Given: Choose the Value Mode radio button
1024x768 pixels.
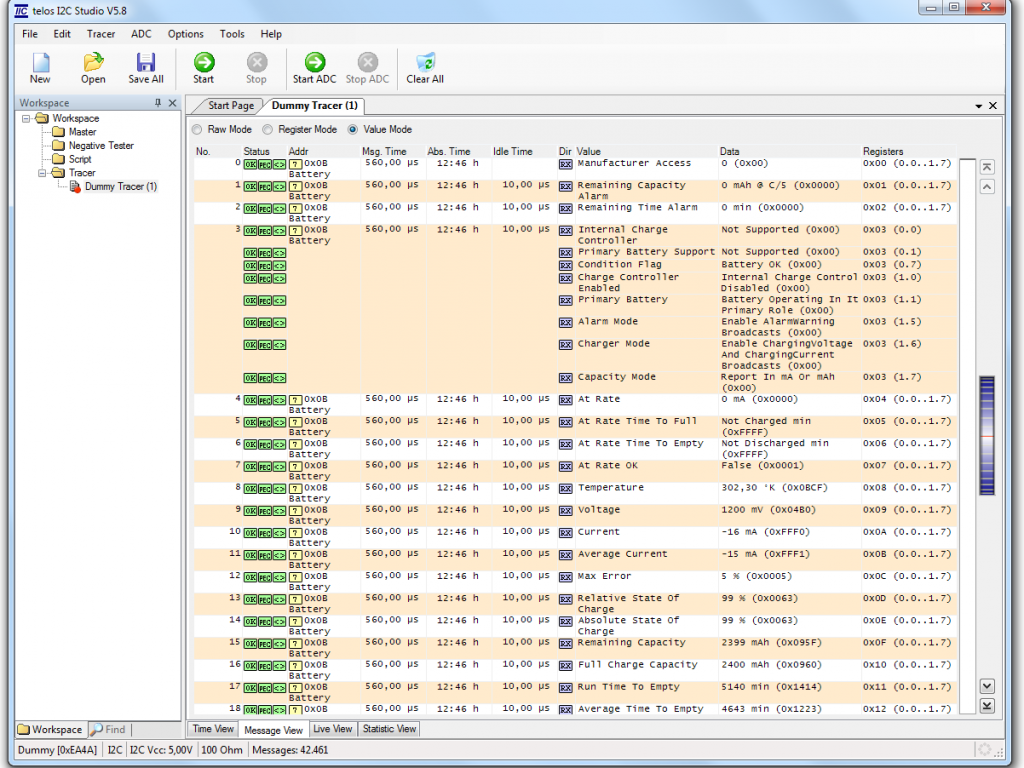Looking at the screenshot, I should (x=353, y=130).
